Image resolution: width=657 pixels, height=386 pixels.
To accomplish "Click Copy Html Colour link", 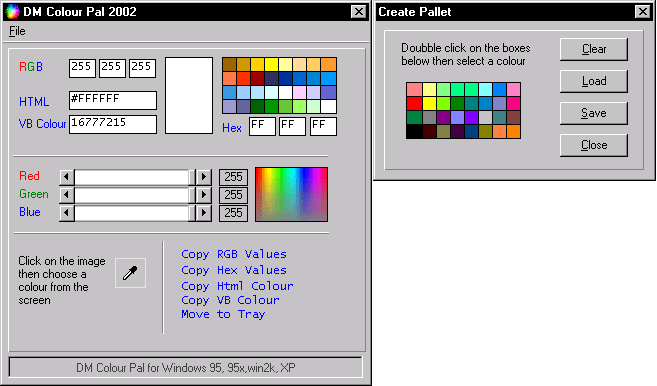I will [x=237, y=286].
